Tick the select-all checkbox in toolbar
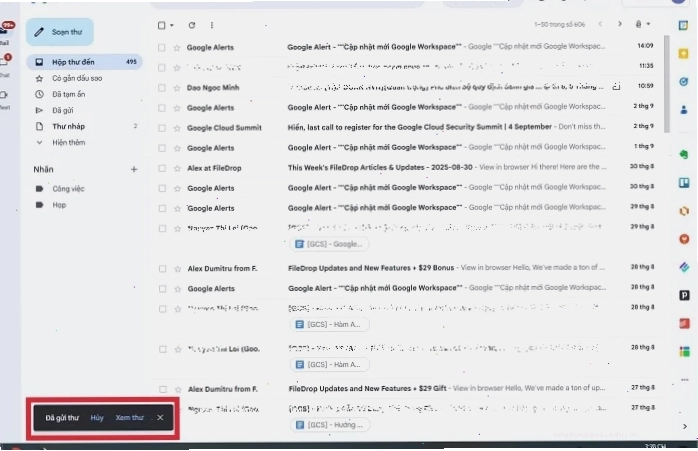The width and height of the screenshot is (698, 451). click(x=162, y=25)
